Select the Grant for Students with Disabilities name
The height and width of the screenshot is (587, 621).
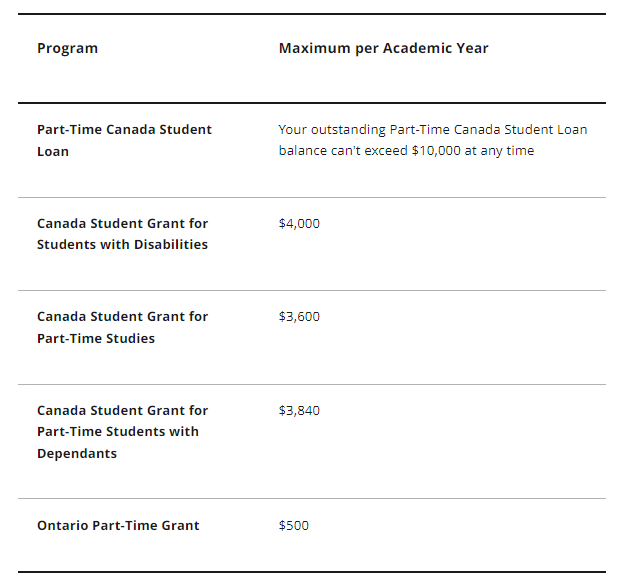point(122,234)
